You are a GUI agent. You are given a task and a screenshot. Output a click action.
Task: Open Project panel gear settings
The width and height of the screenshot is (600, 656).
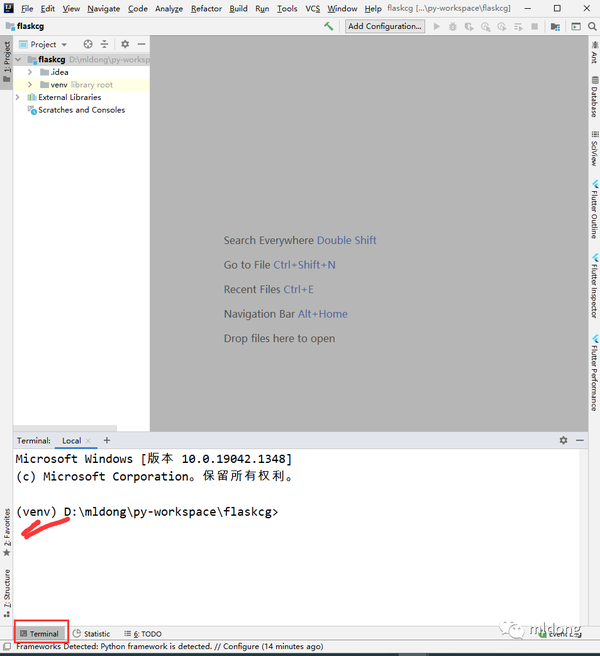125,44
